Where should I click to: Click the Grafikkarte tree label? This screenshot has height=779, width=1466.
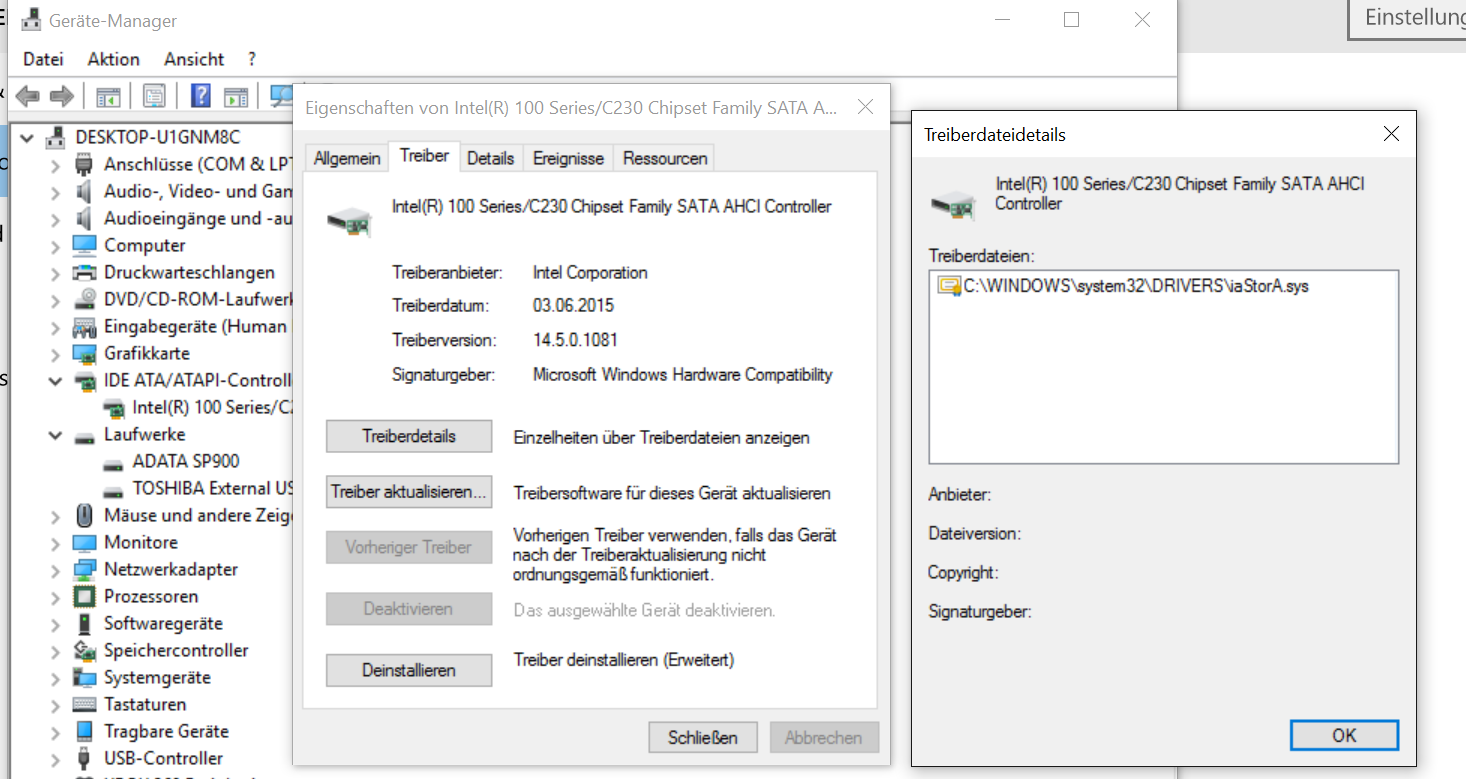(x=147, y=353)
